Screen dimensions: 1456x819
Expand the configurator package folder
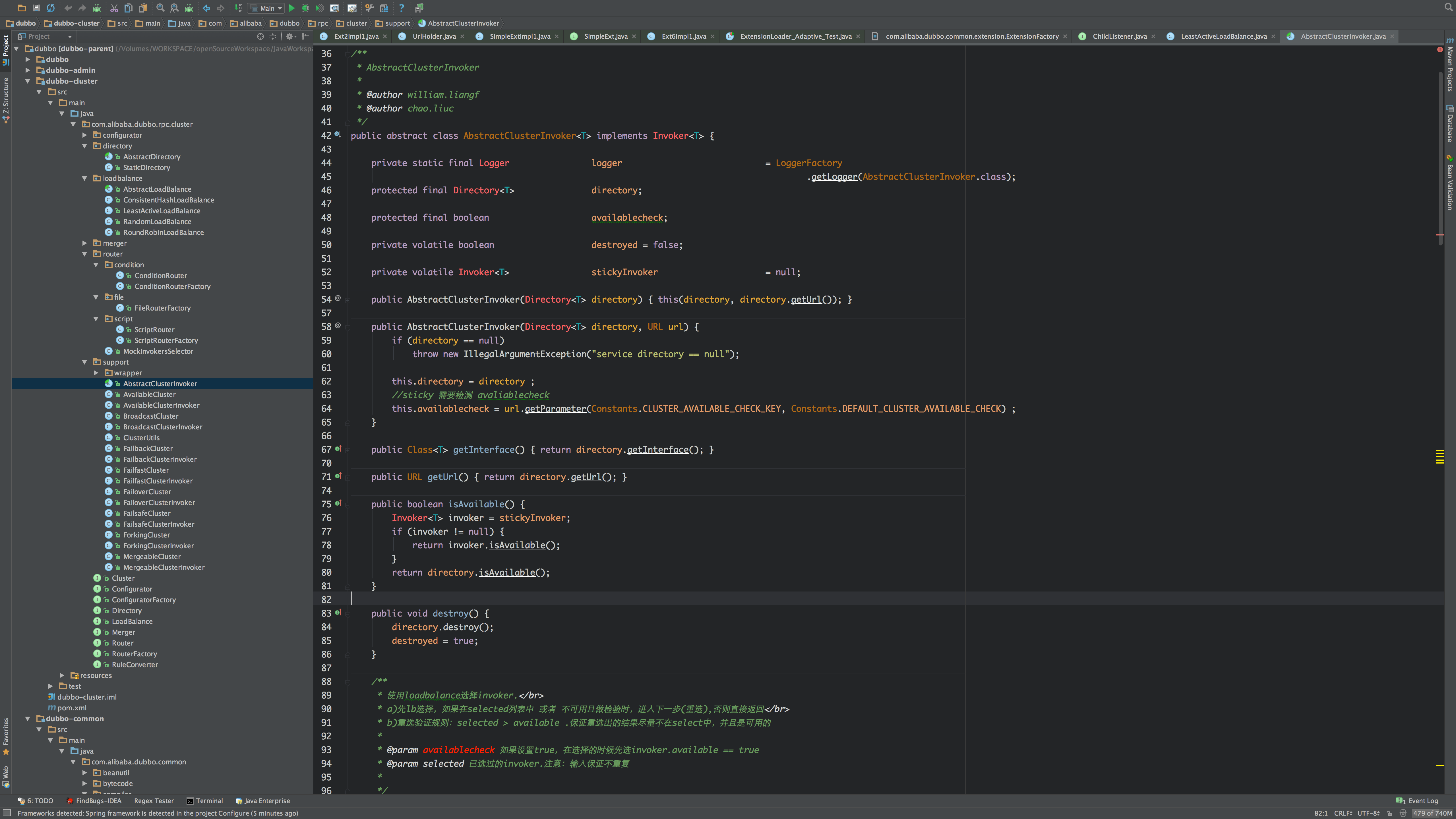(85, 135)
